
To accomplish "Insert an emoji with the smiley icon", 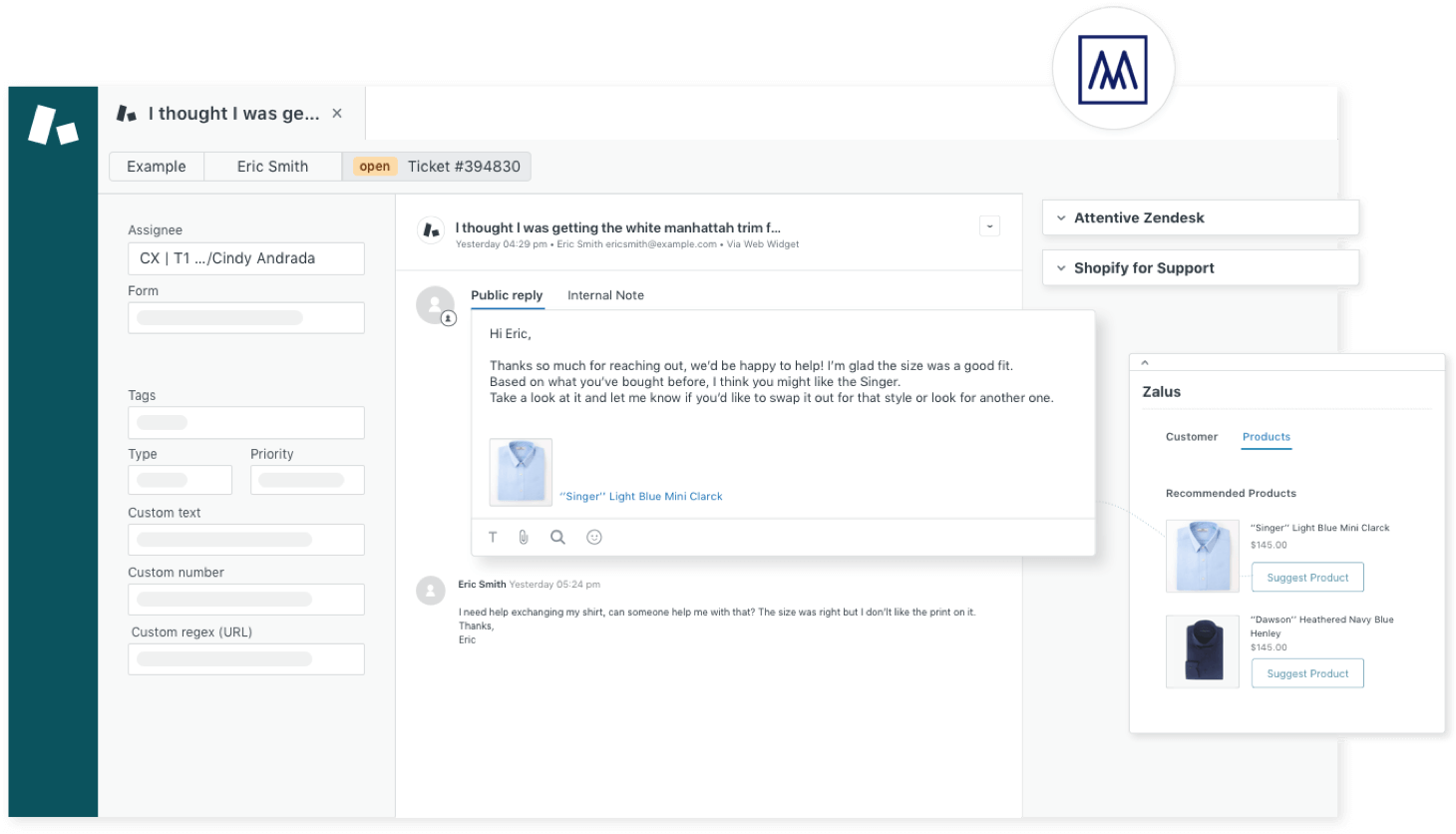I will tap(594, 537).
